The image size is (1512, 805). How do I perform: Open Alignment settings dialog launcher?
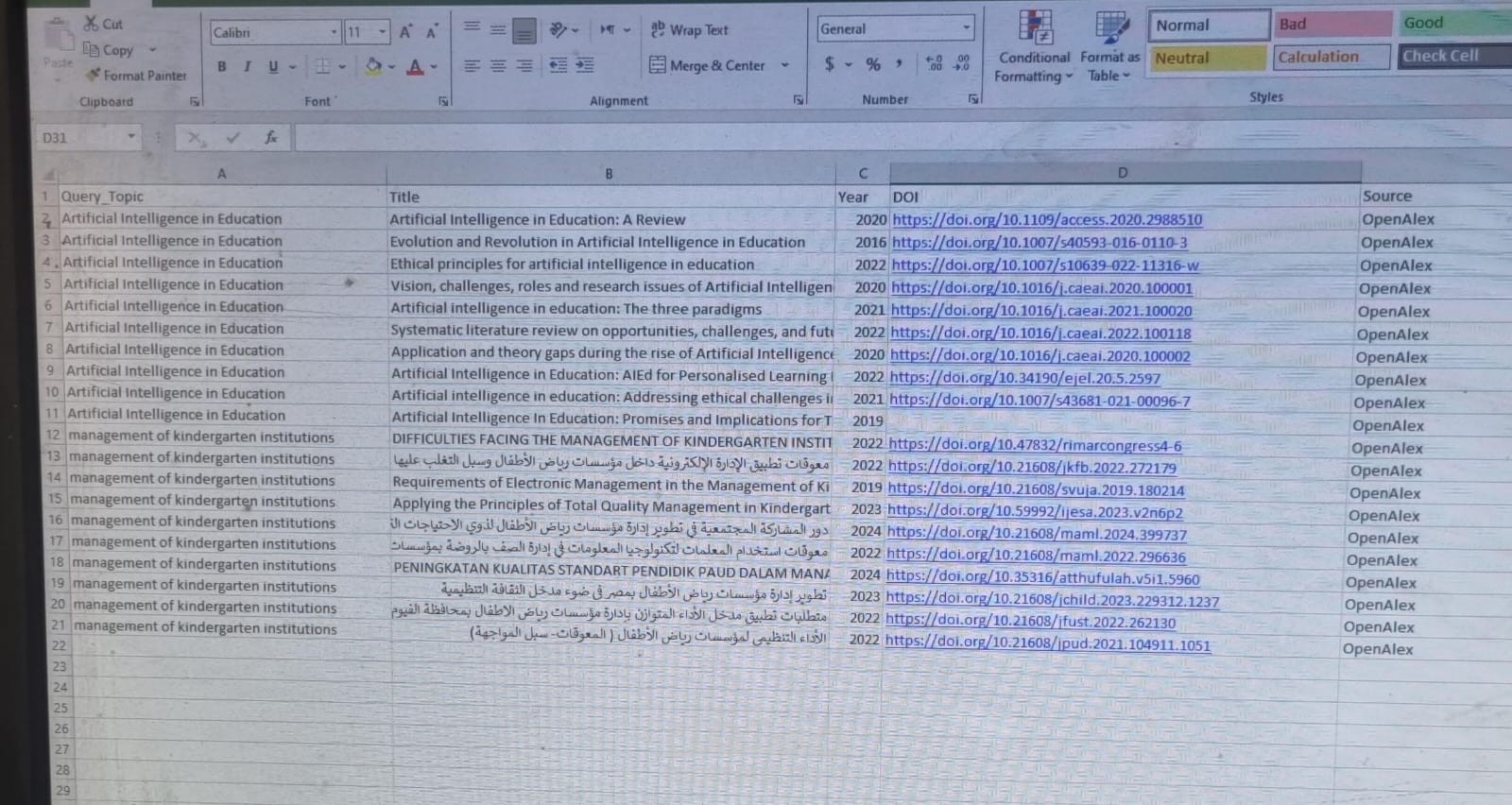pyautogui.click(x=799, y=99)
